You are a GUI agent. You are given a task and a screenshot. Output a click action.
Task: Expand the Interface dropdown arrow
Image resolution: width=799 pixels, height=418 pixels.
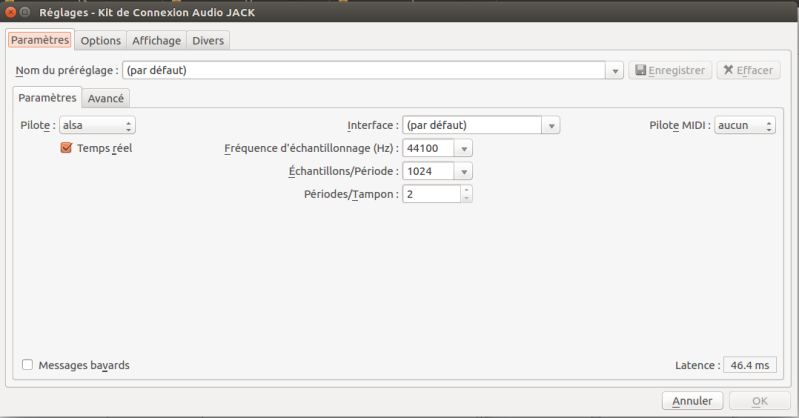click(551, 125)
